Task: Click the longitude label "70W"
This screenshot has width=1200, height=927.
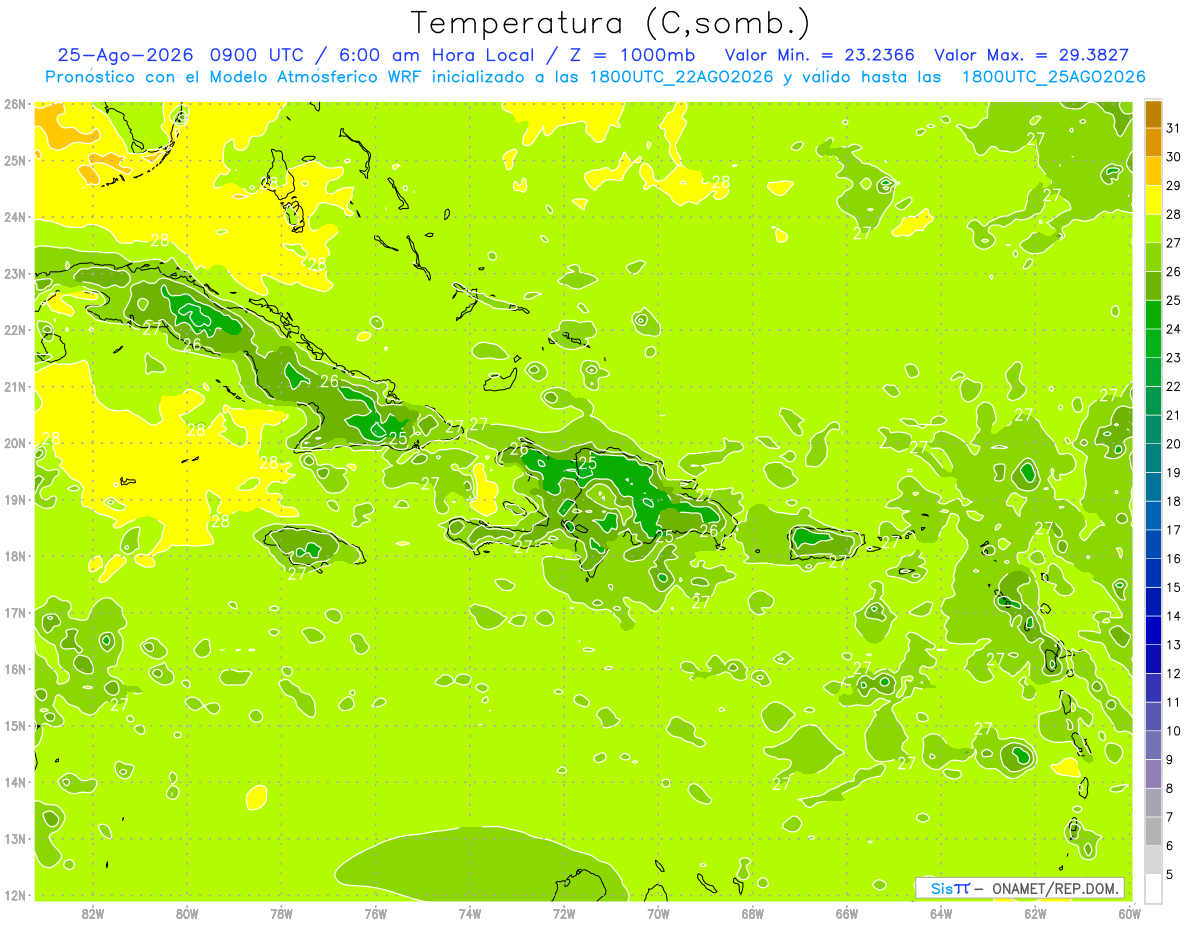Action: [x=658, y=913]
